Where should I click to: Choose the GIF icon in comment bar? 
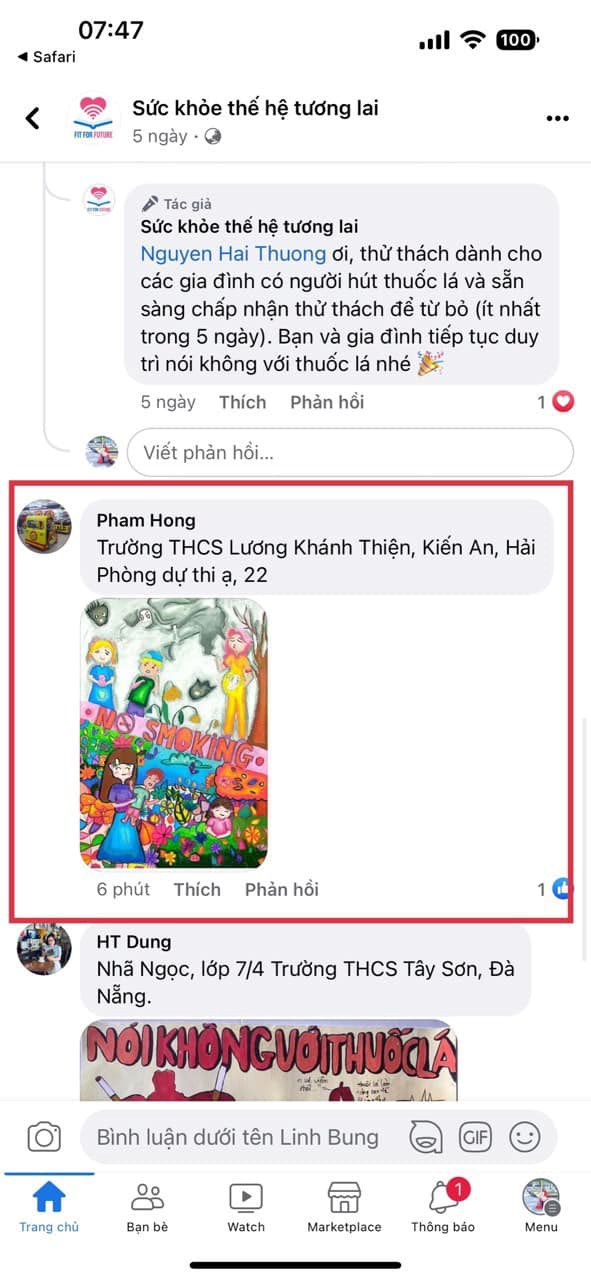pos(475,1137)
